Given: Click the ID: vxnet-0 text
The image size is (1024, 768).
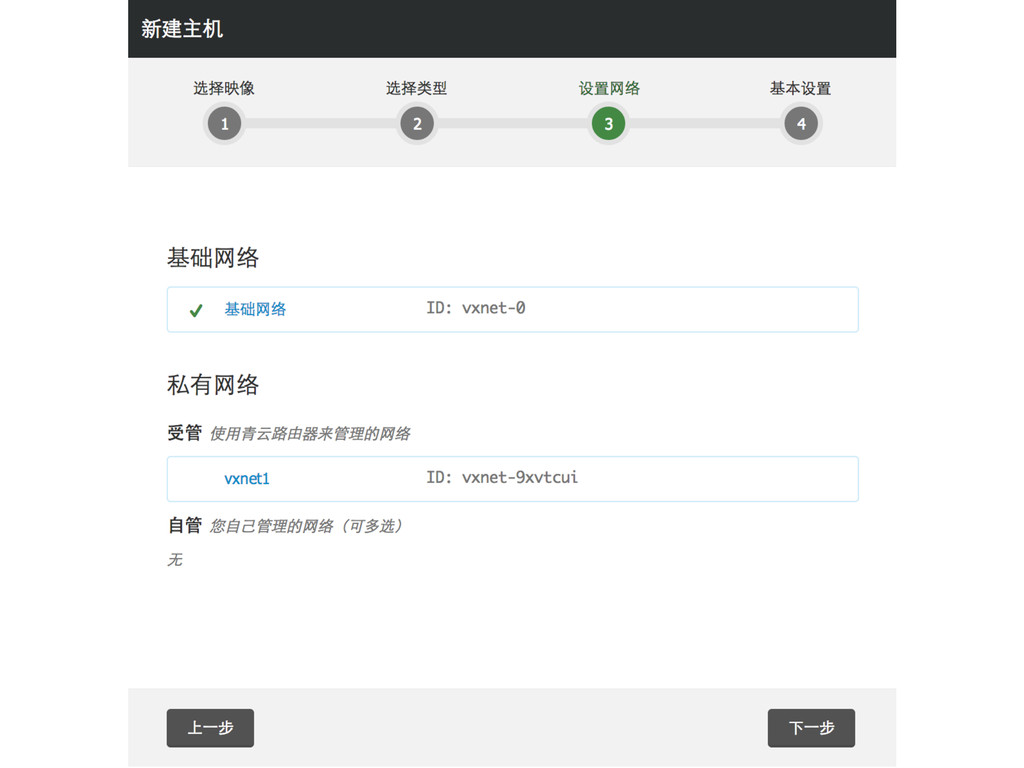Looking at the screenshot, I should pos(476,308).
